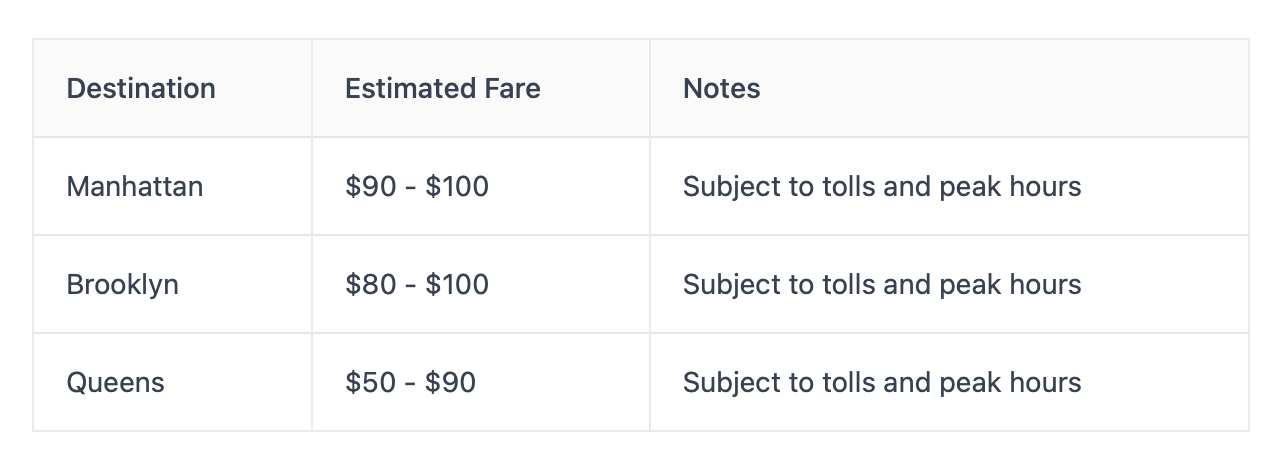Click the Notes column header
This screenshot has height=469, width=1281.
[x=721, y=88]
